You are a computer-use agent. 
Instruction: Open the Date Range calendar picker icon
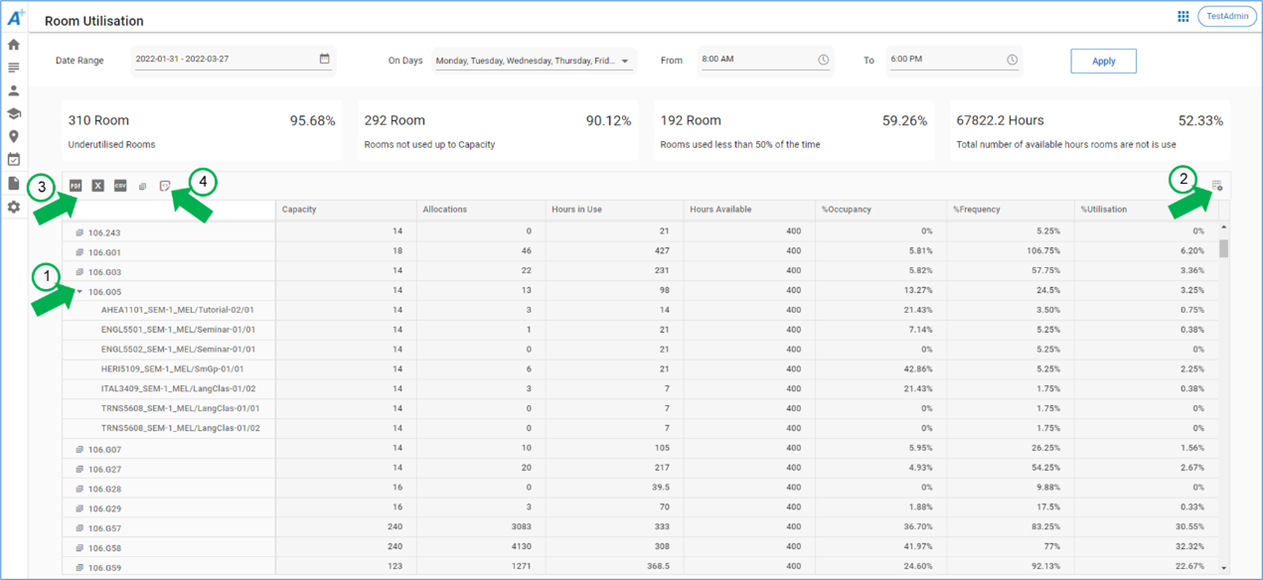[x=325, y=59]
